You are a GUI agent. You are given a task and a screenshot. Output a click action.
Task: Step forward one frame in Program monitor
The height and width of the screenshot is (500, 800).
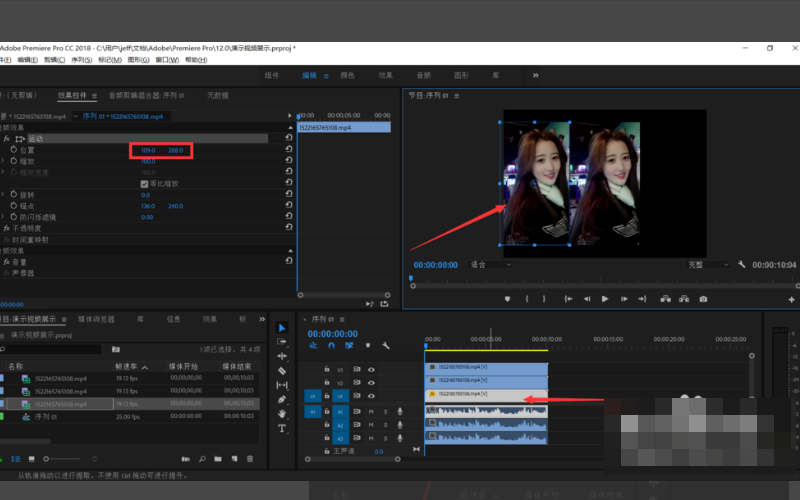tap(623, 299)
